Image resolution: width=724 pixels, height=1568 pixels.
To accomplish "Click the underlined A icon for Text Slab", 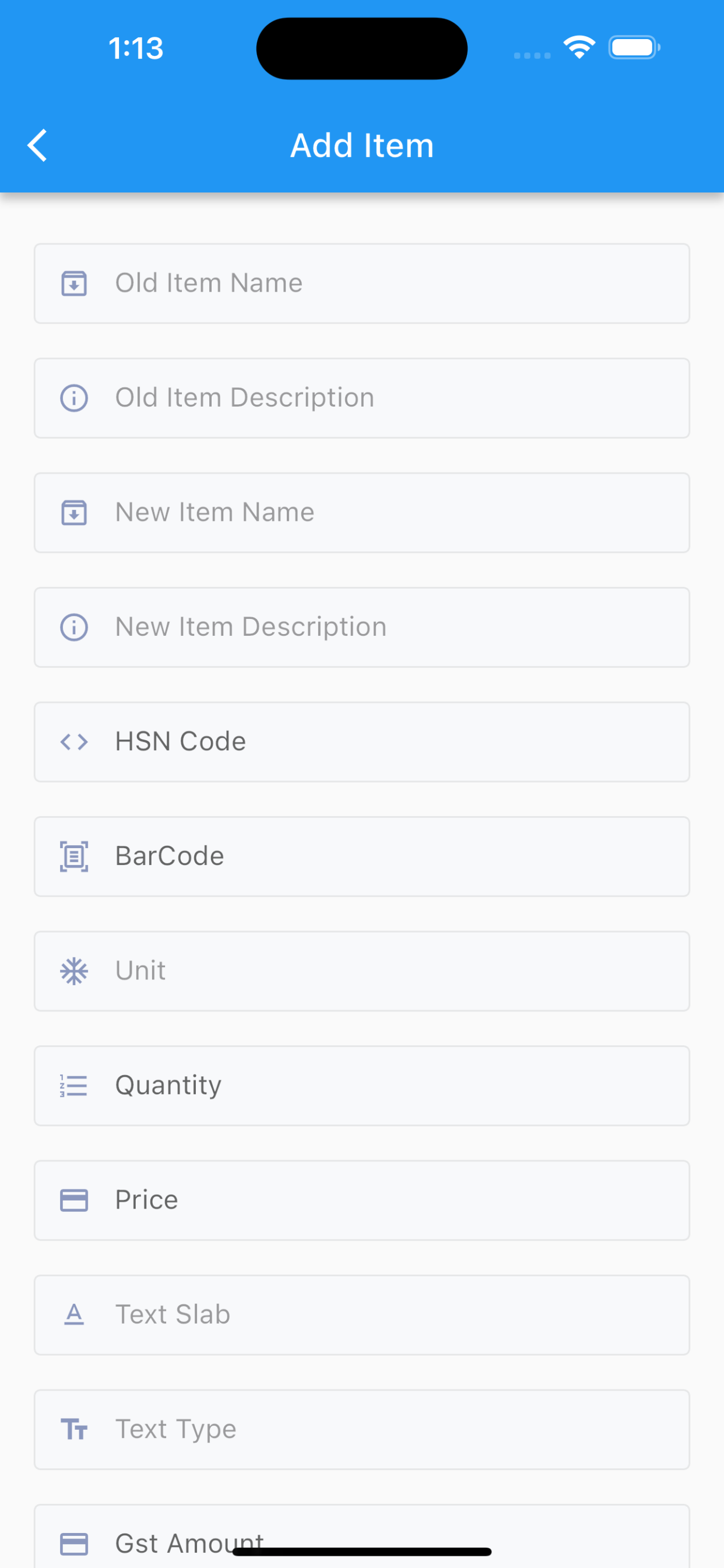I will click(x=74, y=1315).
